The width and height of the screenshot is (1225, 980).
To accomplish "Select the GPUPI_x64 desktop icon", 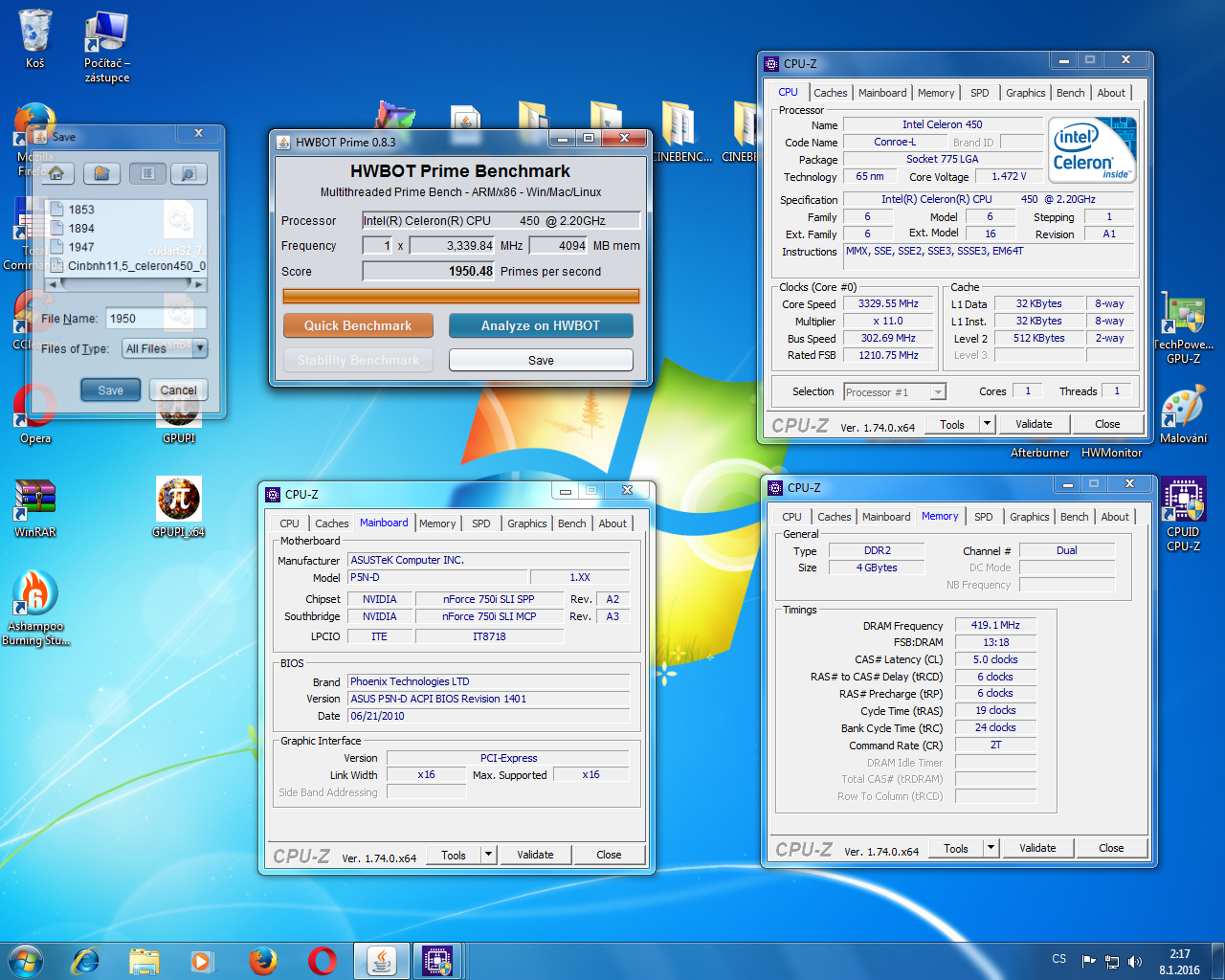I will coord(179,508).
